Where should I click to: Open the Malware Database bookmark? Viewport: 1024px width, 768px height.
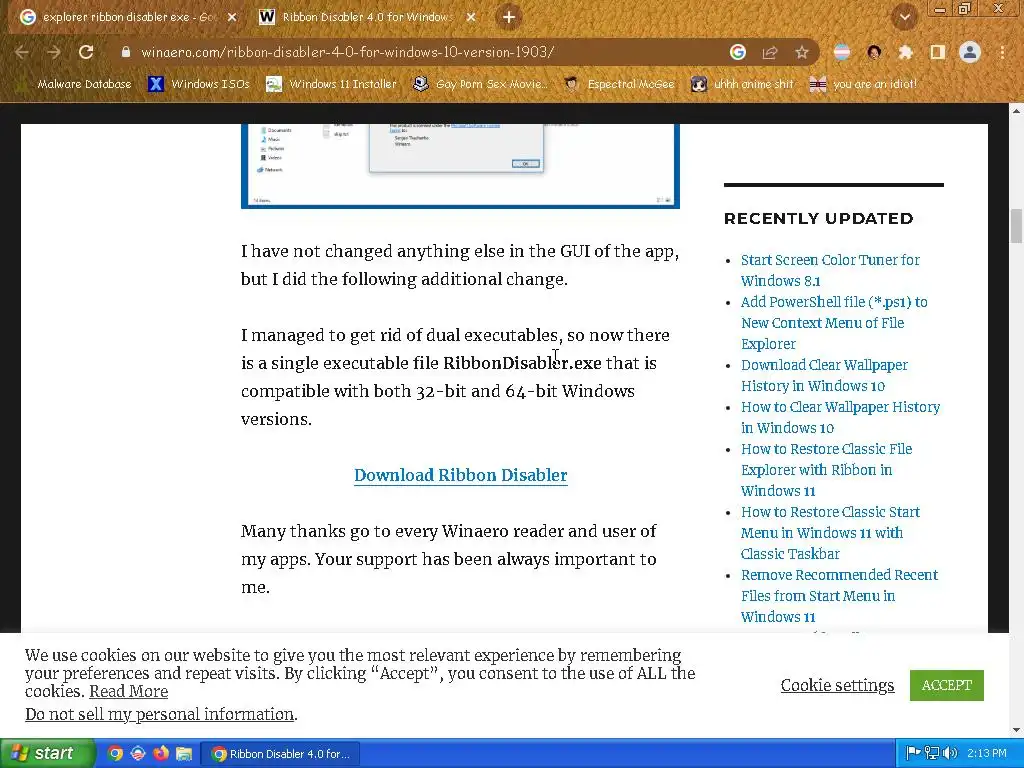coord(74,84)
